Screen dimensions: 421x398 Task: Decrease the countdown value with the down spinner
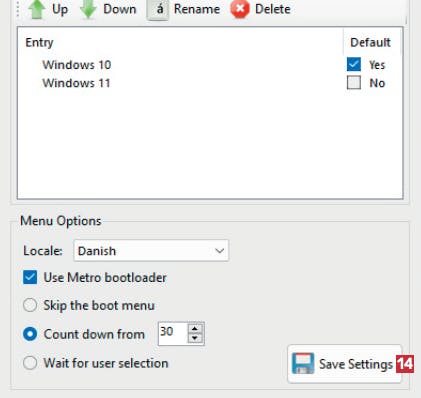click(x=195, y=338)
